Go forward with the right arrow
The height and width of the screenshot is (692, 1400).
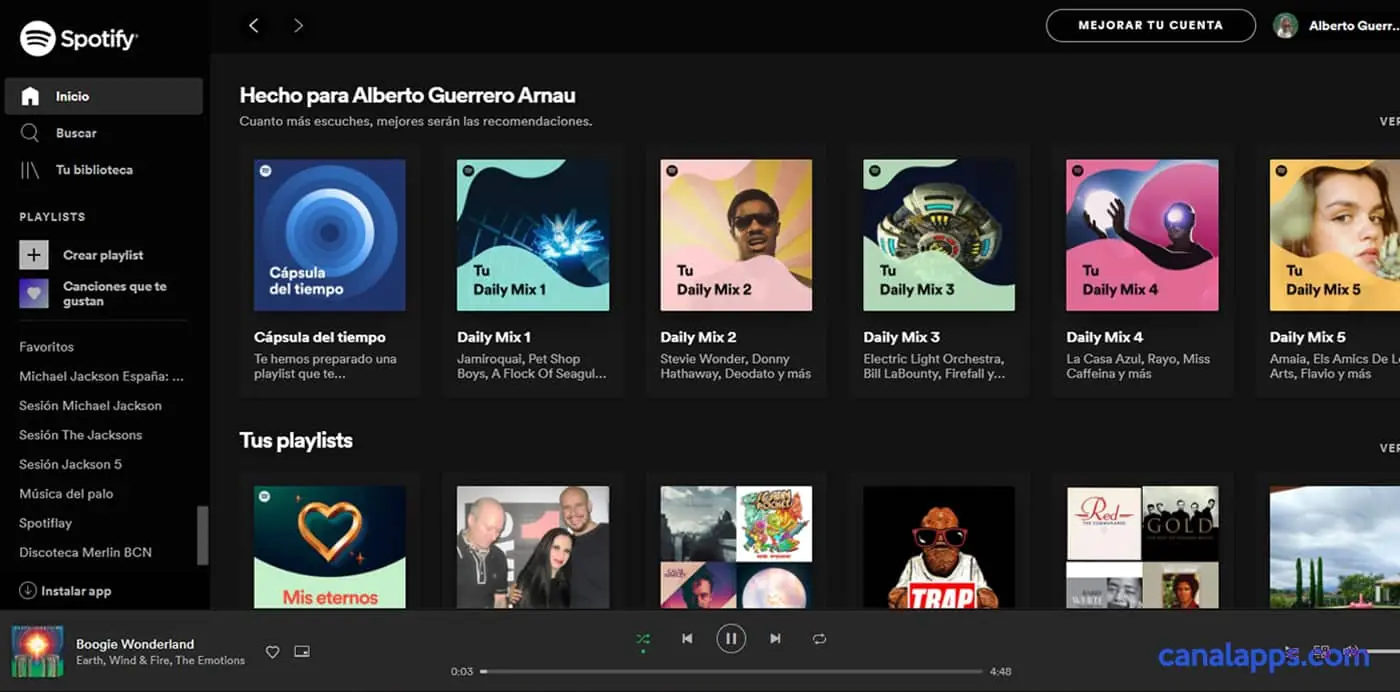298,25
